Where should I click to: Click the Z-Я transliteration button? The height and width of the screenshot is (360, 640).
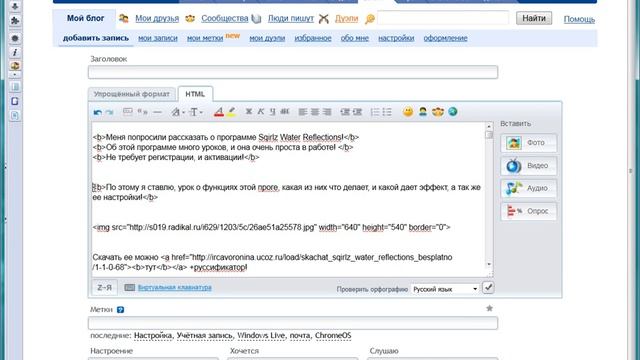(x=104, y=287)
